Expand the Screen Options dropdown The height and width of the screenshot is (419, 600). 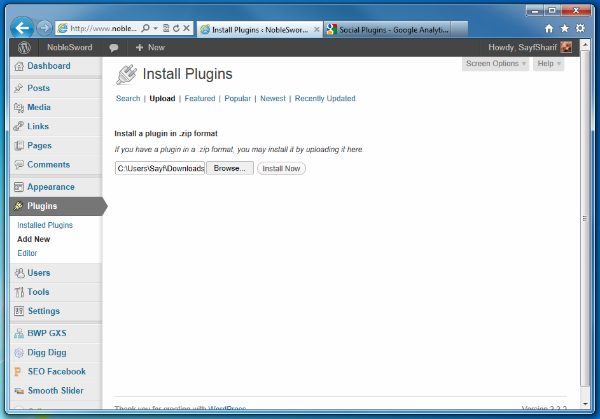[x=496, y=64]
